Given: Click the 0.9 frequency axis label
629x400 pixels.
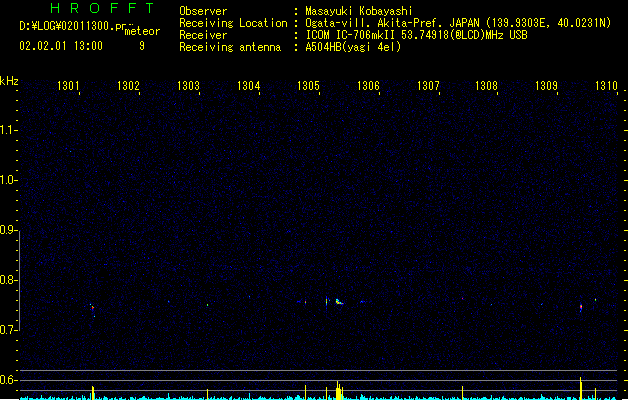Looking at the screenshot, I should pos(7,230).
